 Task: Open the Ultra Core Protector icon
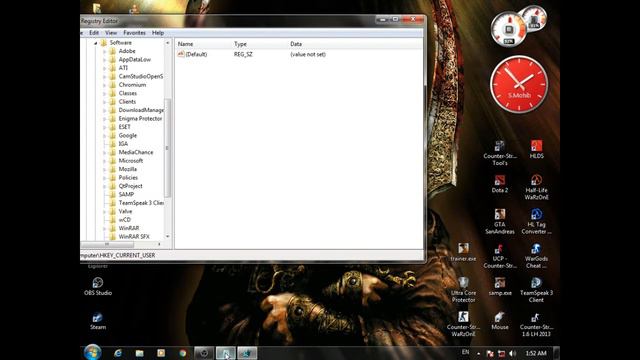[463, 290]
